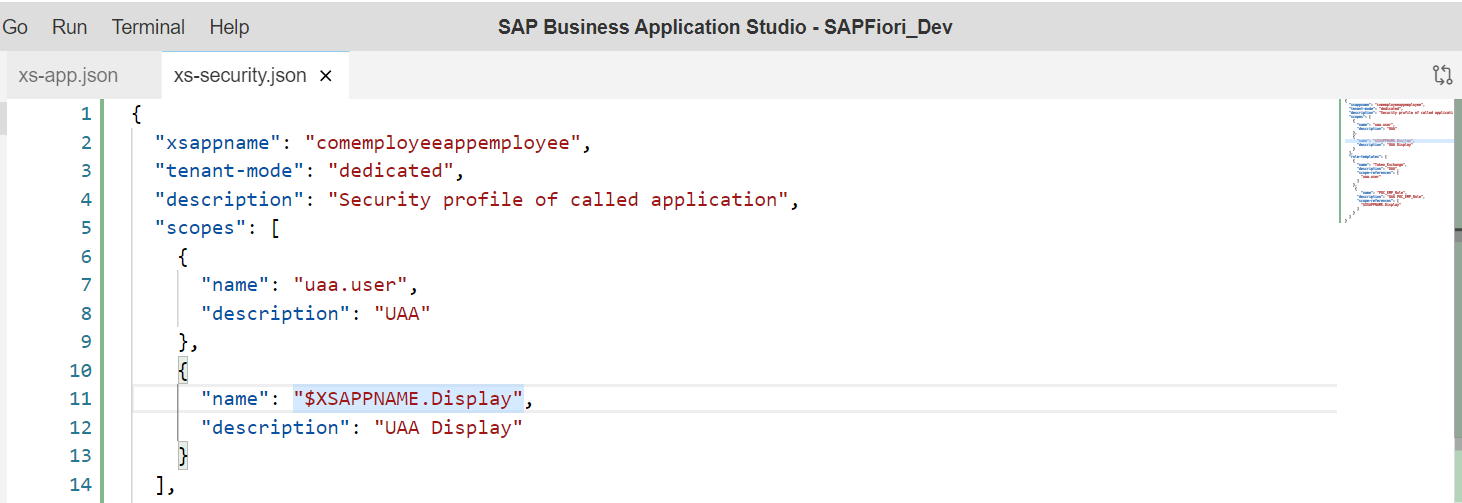
Task: Click the "xsappname" key
Action: pyautogui.click(x=218, y=142)
